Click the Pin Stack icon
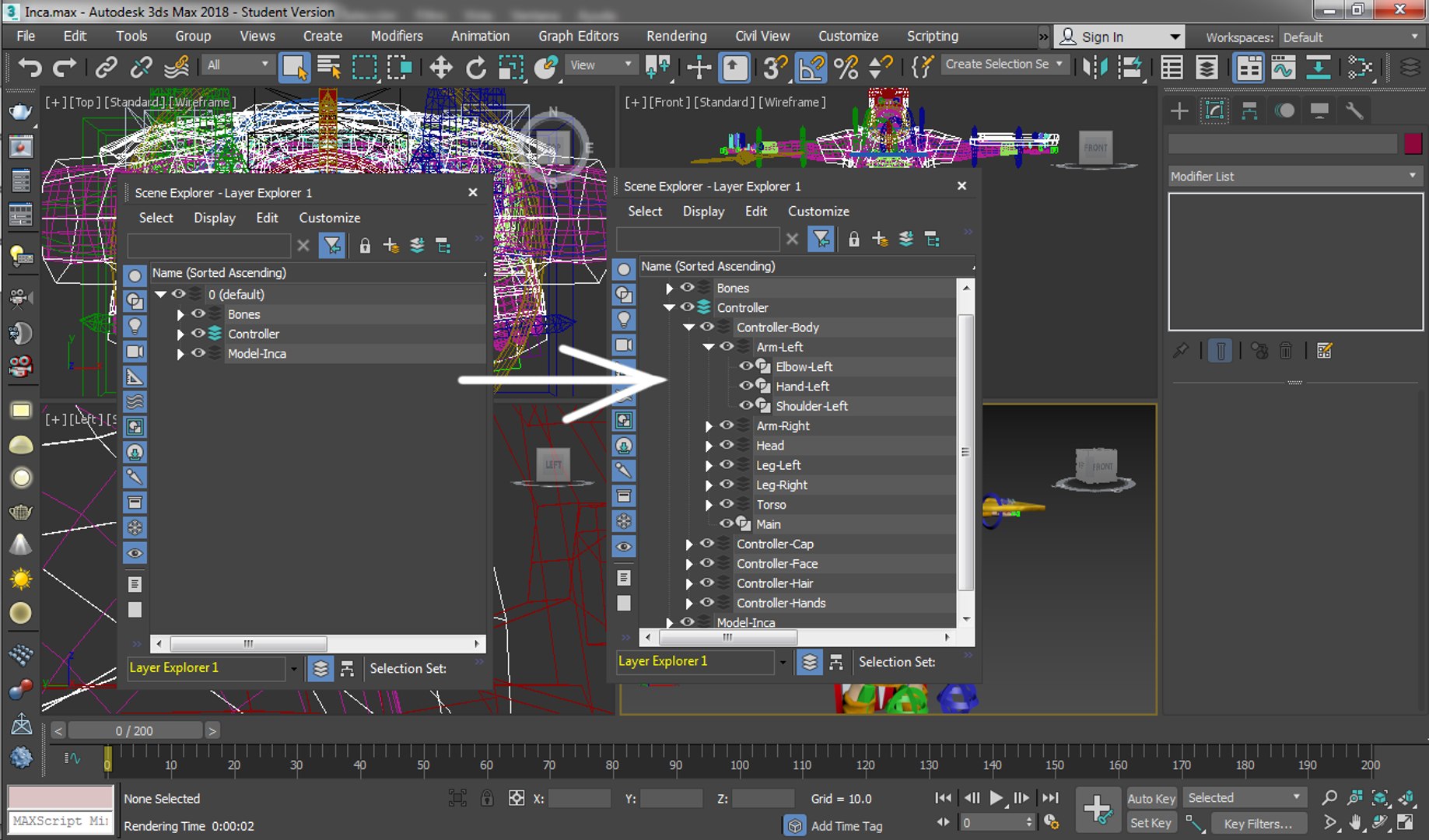Viewport: 1429px width, 840px height. (x=1181, y=351)
